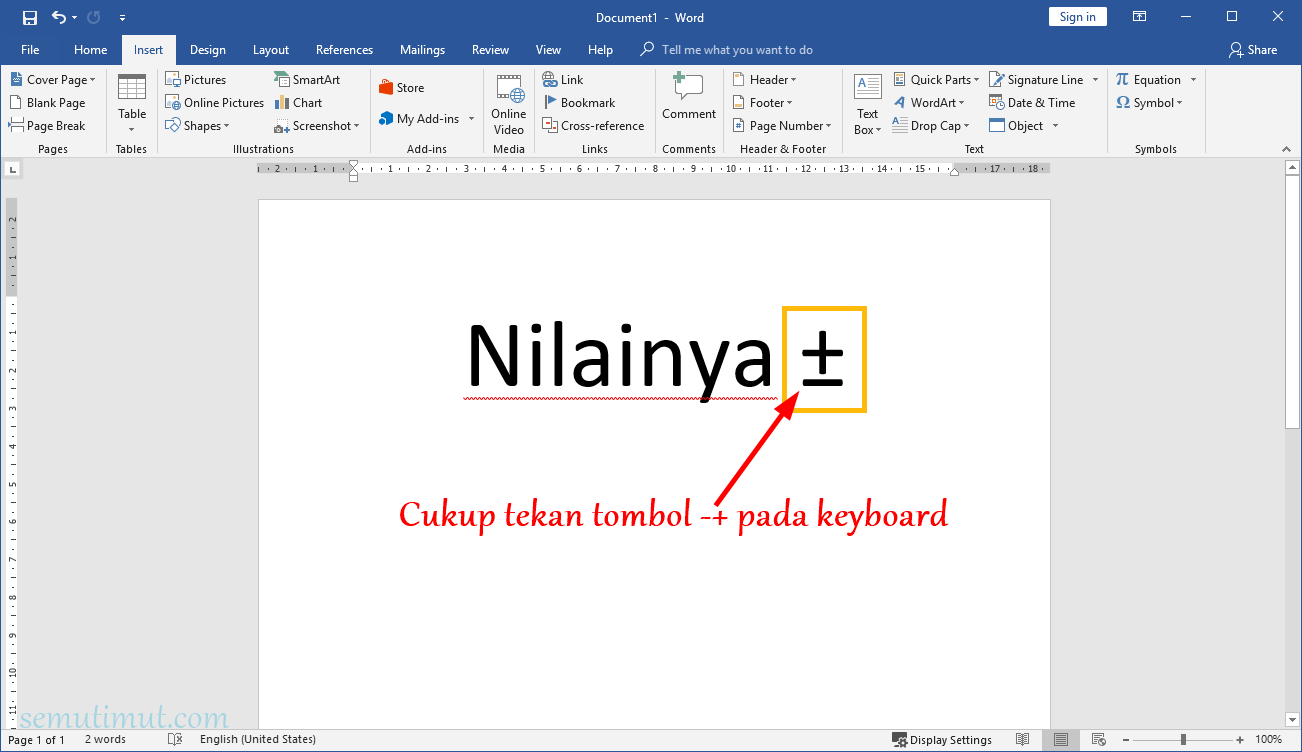Open the Symbol dropdown
Image resolution: width=1302 pixels, height=752 pixels.
pos(1150,102)
